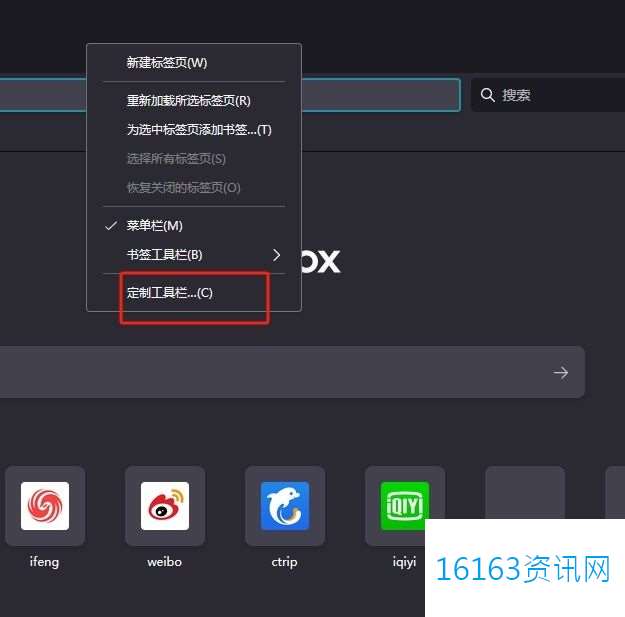Click the magnifier icon in search box
Viewport: 625px width, 617px height.
(487, 95)
